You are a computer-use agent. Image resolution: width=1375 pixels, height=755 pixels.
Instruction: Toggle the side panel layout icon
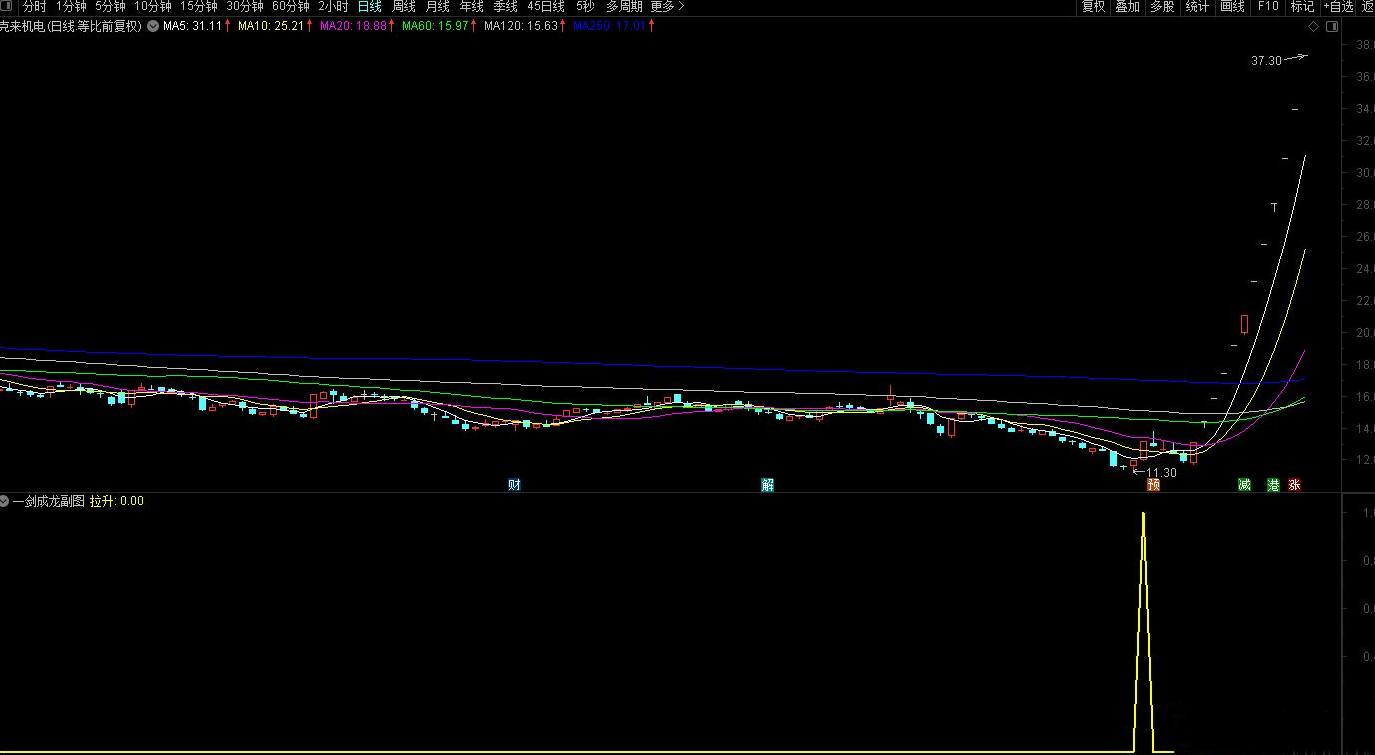pos(1330,27)
